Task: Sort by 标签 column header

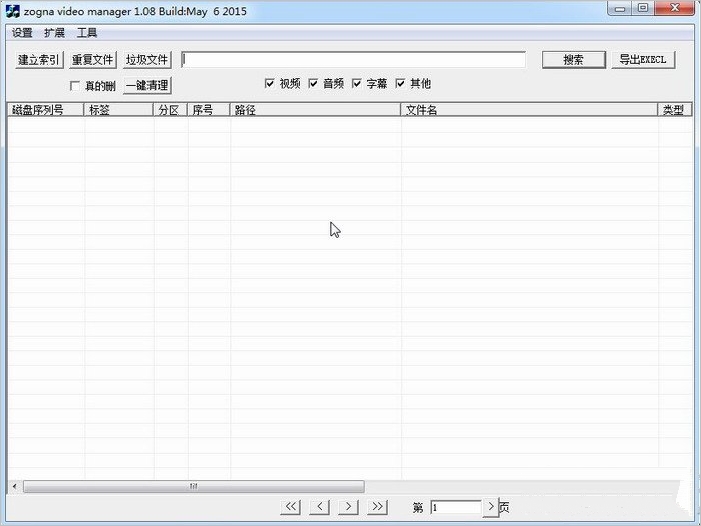Action: 119,109
